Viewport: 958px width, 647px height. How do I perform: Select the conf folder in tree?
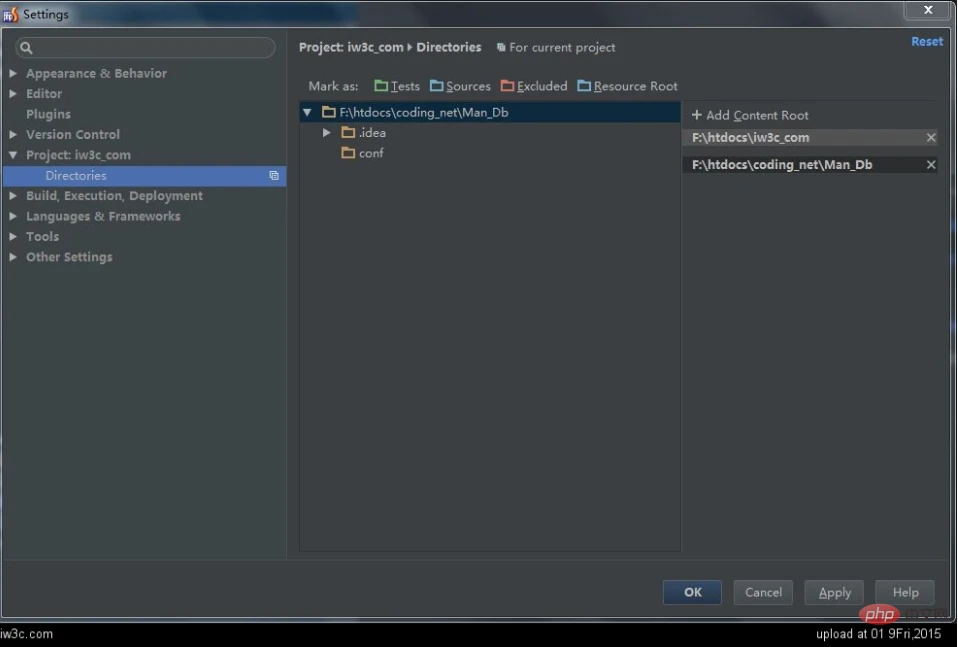pyautogui.click(x=370, y=154)
